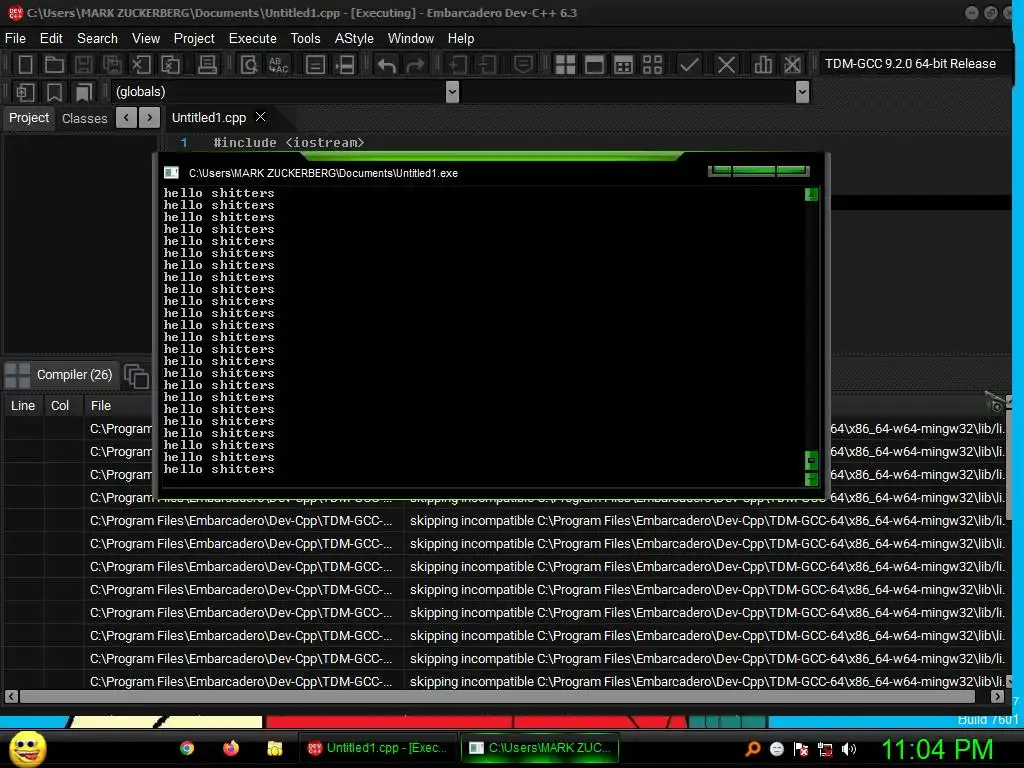
Task: Click the Profile analysis bar chart icon
Action: [763, 64]
